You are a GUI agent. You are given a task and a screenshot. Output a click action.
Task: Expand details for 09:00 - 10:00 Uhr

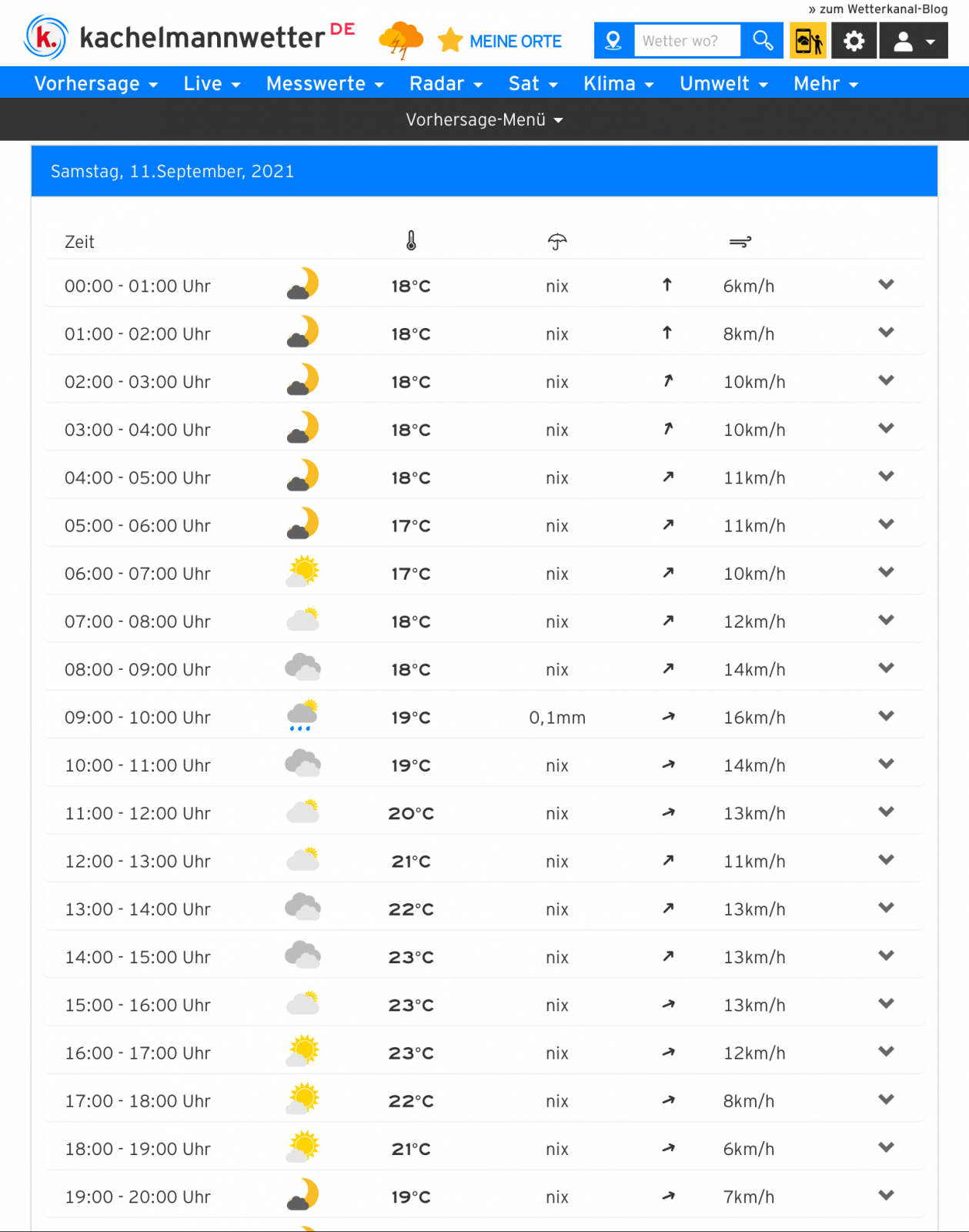(886, 716)
